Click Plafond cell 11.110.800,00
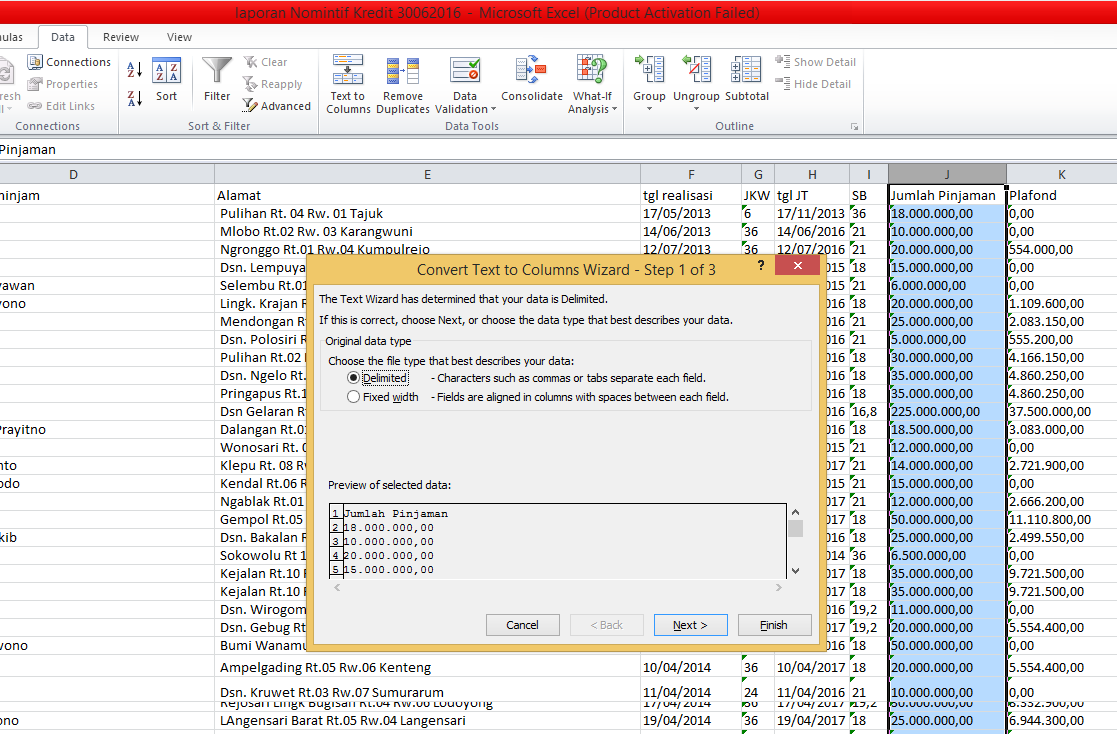The height and width of the screenshot is (734, 1117). [x=1061, y=520]
